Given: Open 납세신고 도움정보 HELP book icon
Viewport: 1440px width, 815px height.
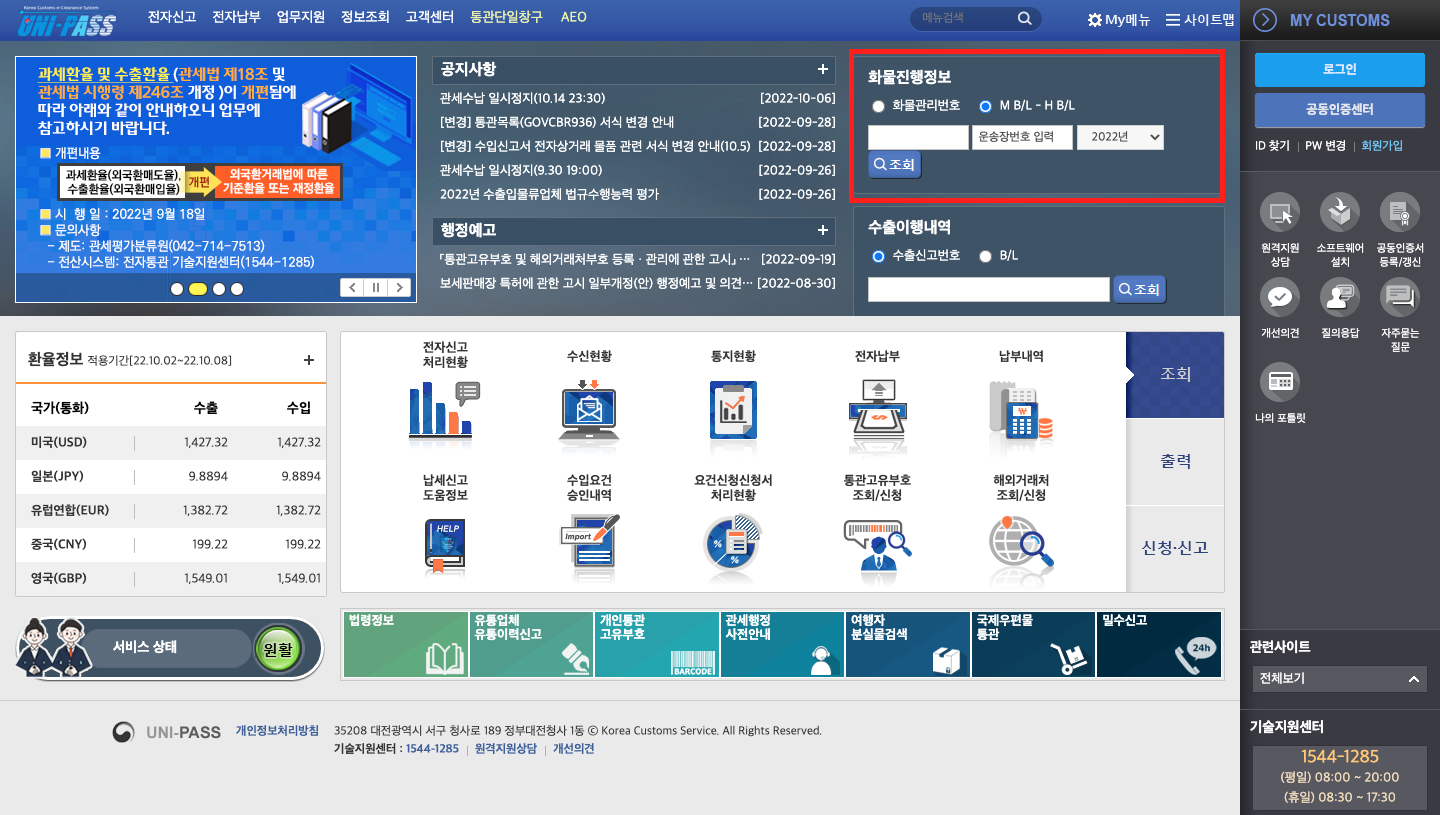Looking at the screenshot, I should click(443, 545).
